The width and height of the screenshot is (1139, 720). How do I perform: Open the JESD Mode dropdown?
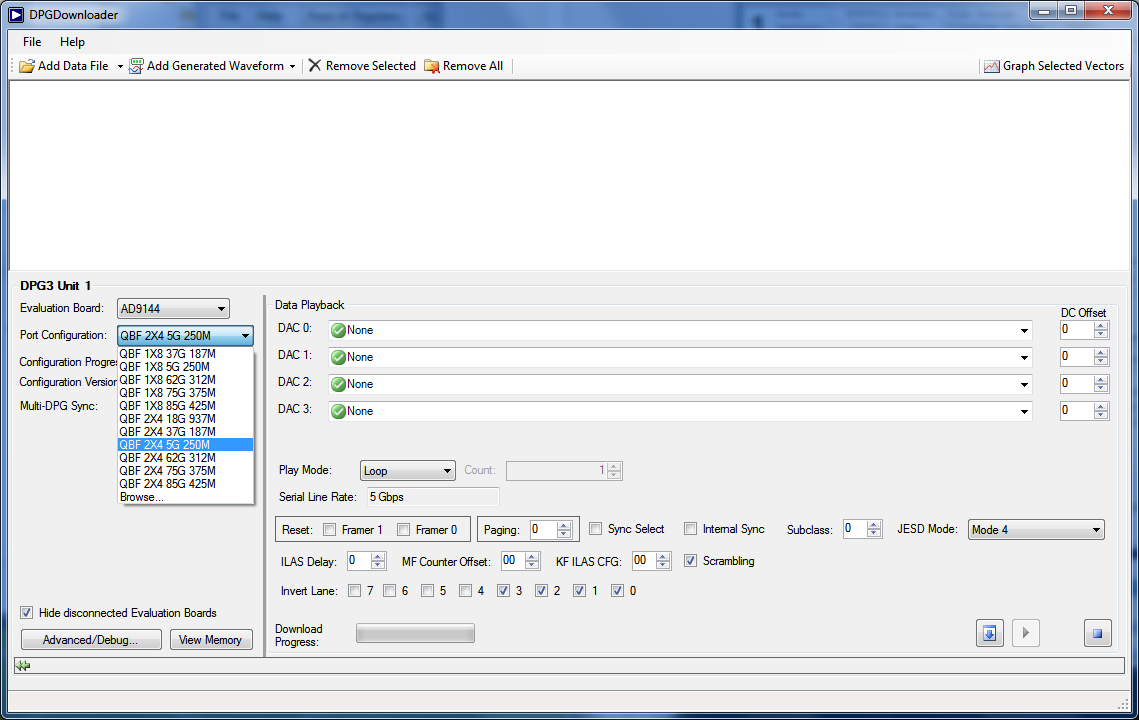pyautogui.click(x=1035, y=530)
